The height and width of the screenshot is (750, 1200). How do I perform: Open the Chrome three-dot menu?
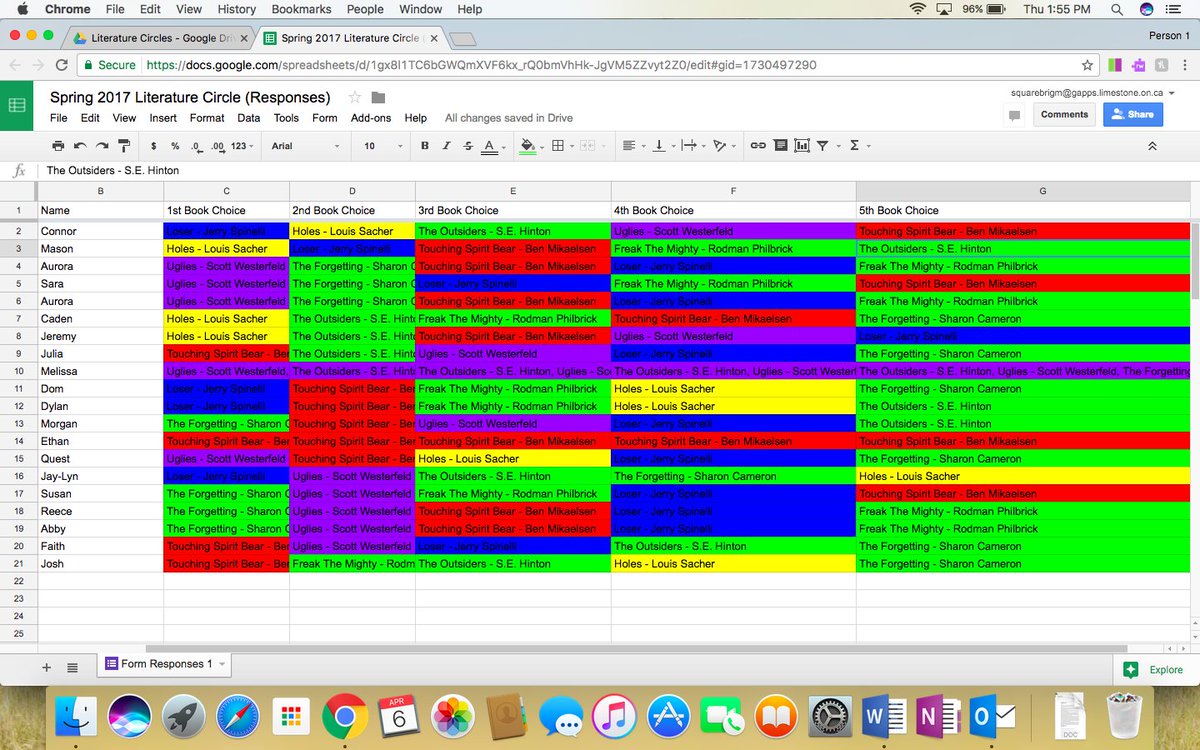[x=1186, y=65]
